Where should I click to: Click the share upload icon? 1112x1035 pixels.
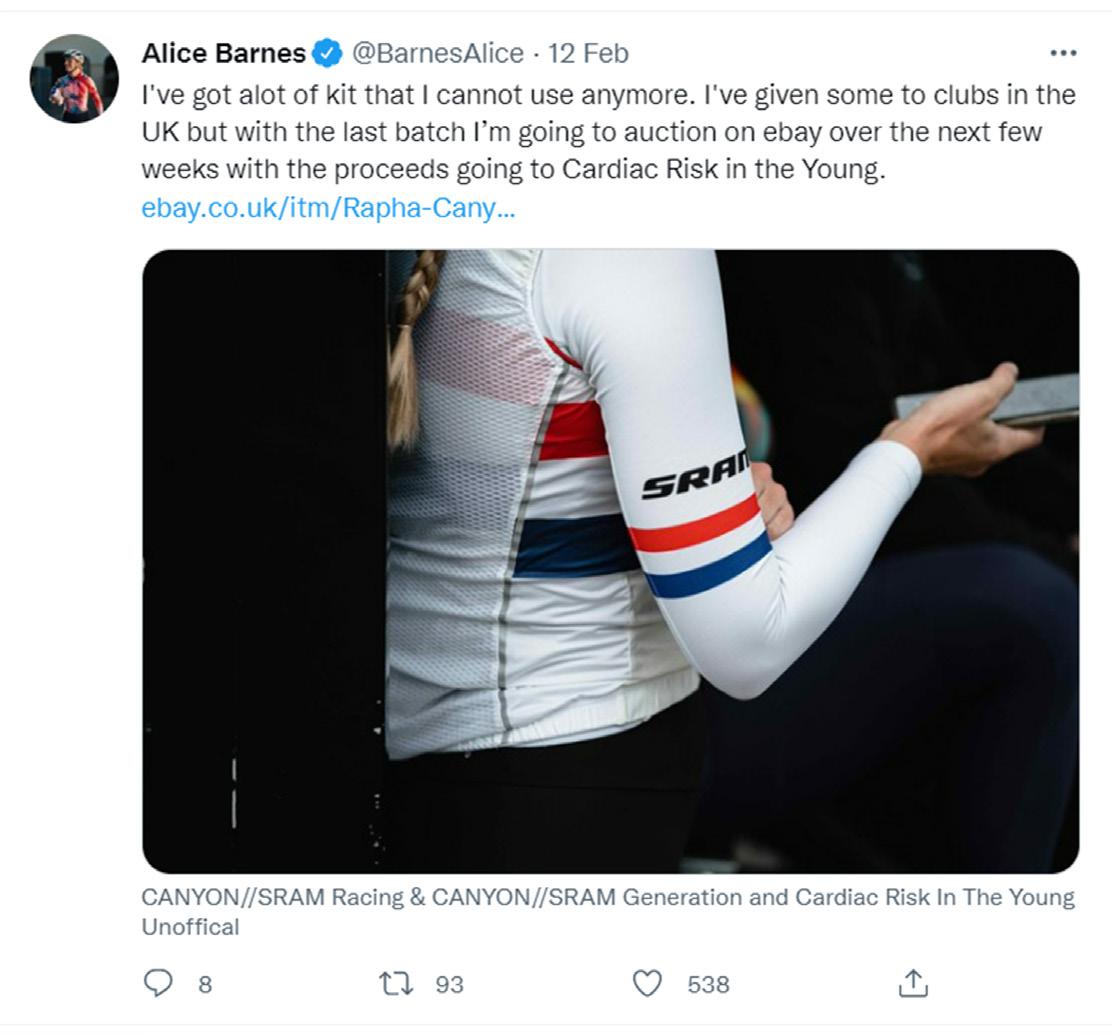tap(912, 984)
